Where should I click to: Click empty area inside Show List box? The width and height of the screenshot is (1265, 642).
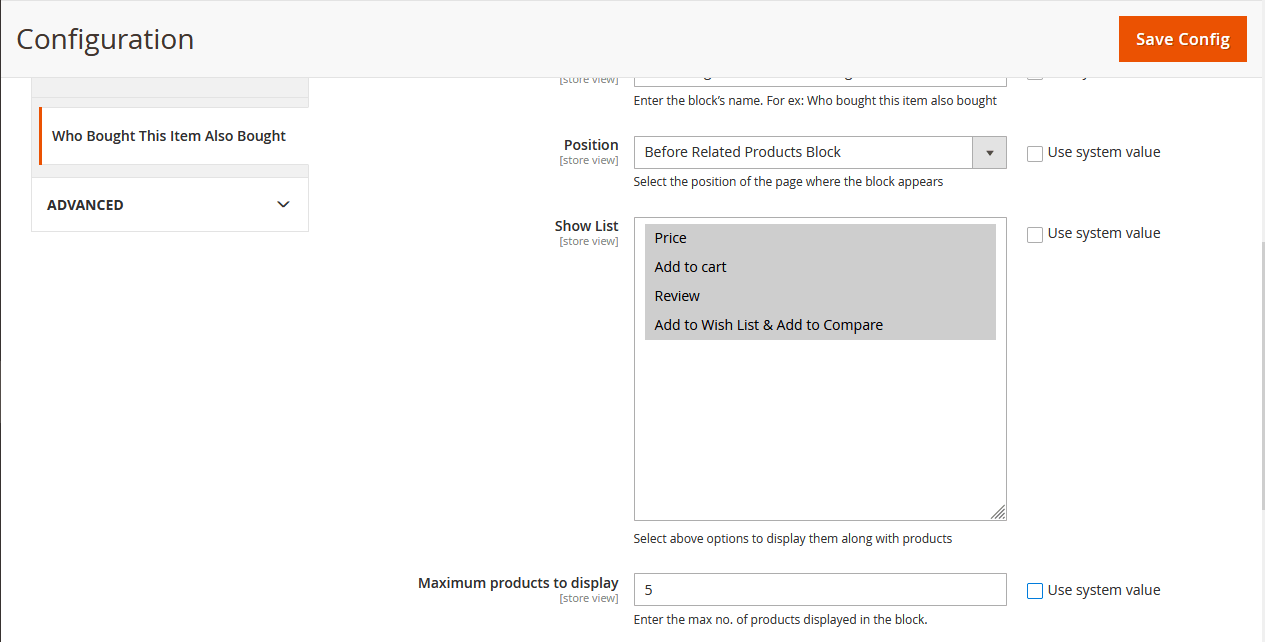point(819,430)
